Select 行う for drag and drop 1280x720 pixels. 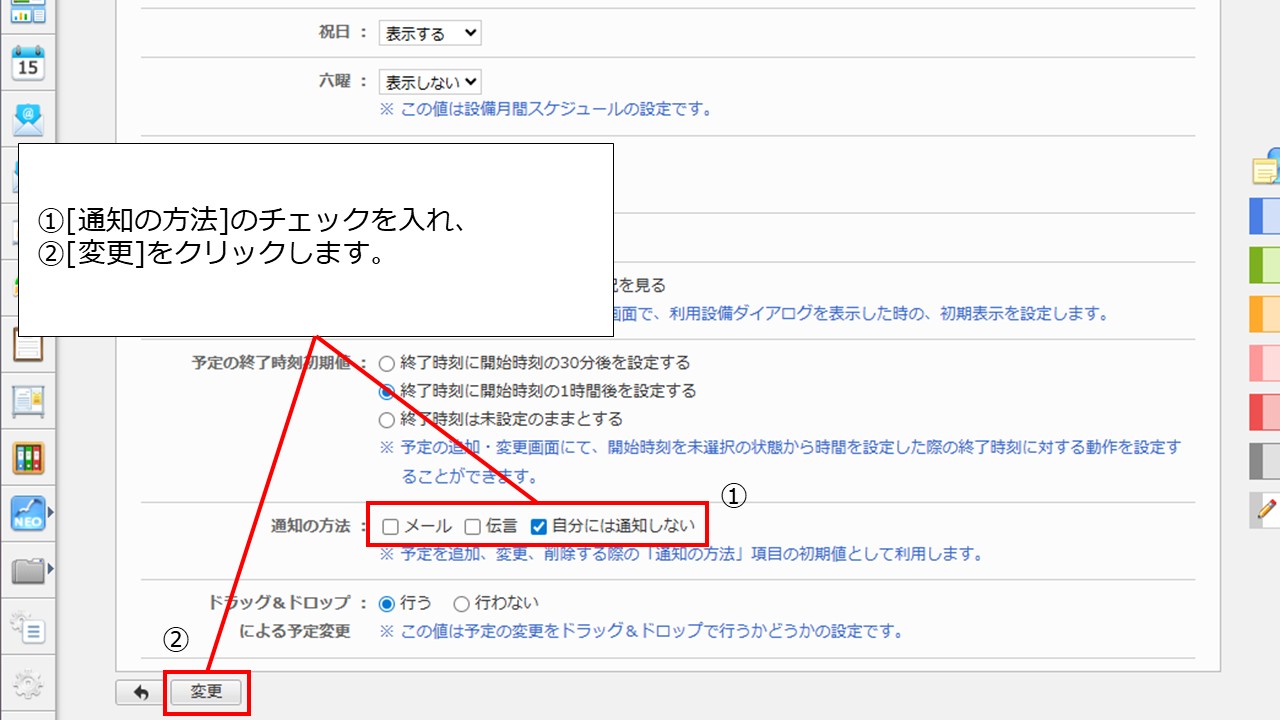(x=387, y=603)
